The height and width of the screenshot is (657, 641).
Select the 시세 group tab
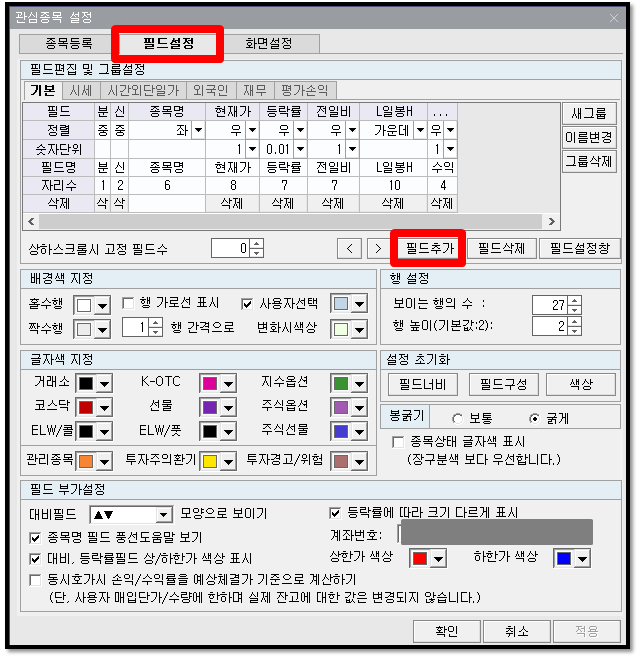click(x=81, y=90)
